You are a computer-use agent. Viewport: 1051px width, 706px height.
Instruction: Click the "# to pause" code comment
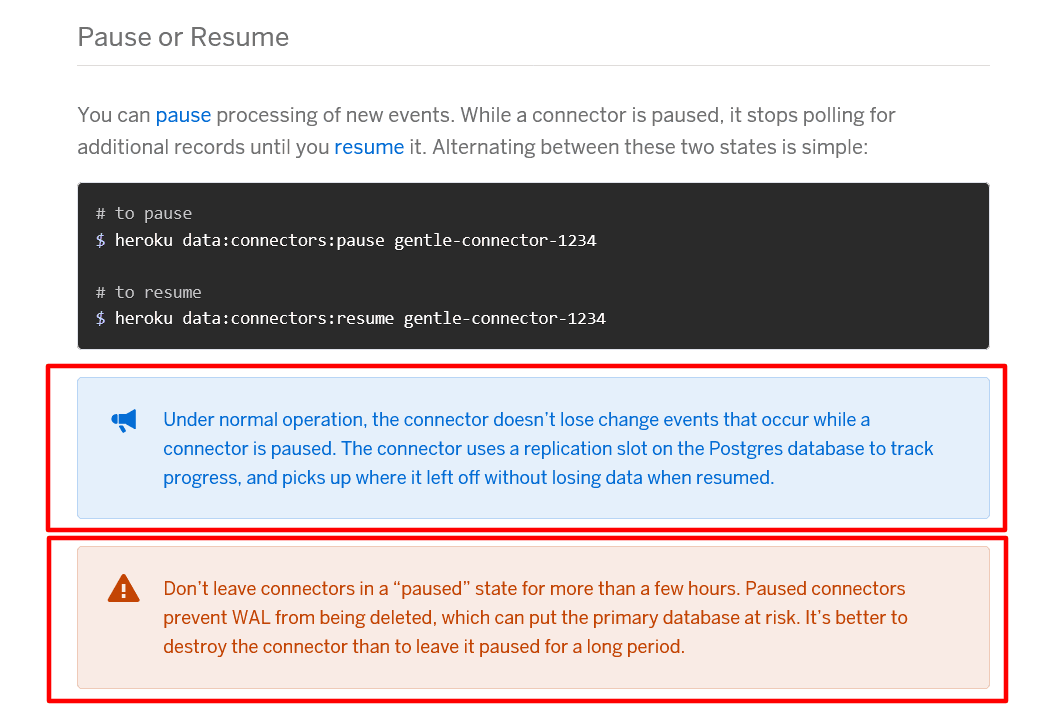144,213
